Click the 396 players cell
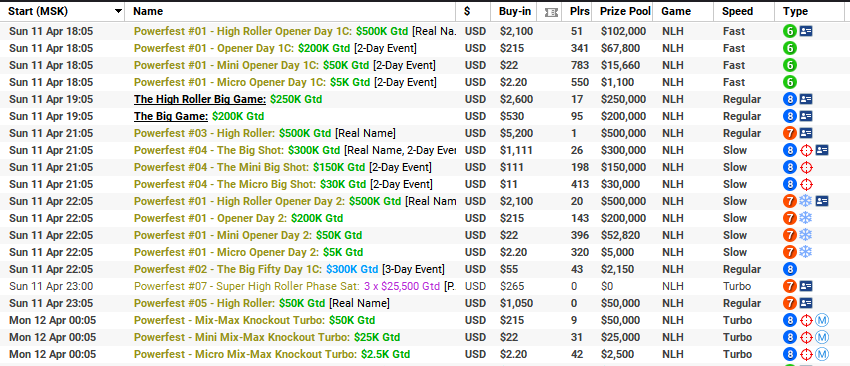Screen dimensions: 850x366 point(579,235)
